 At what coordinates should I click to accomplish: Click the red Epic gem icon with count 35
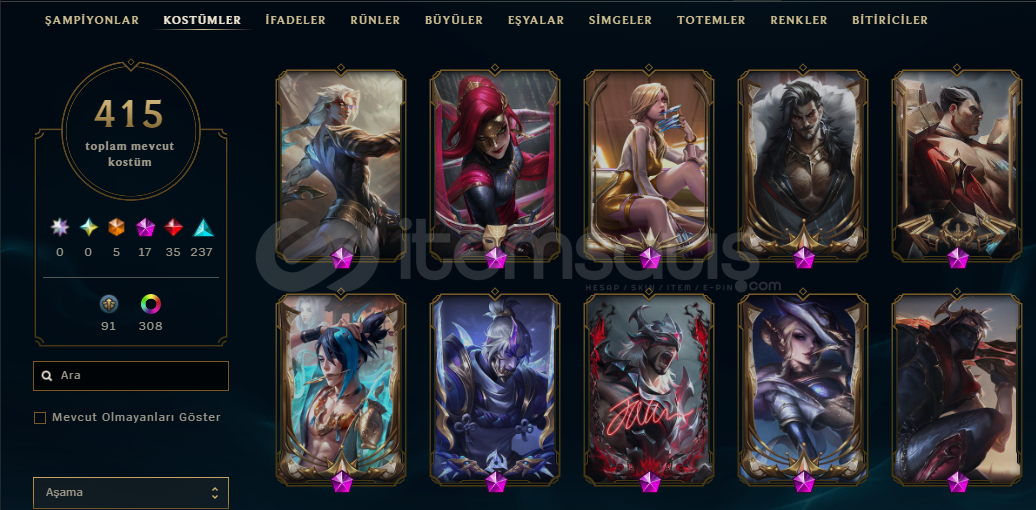(173, 227)
